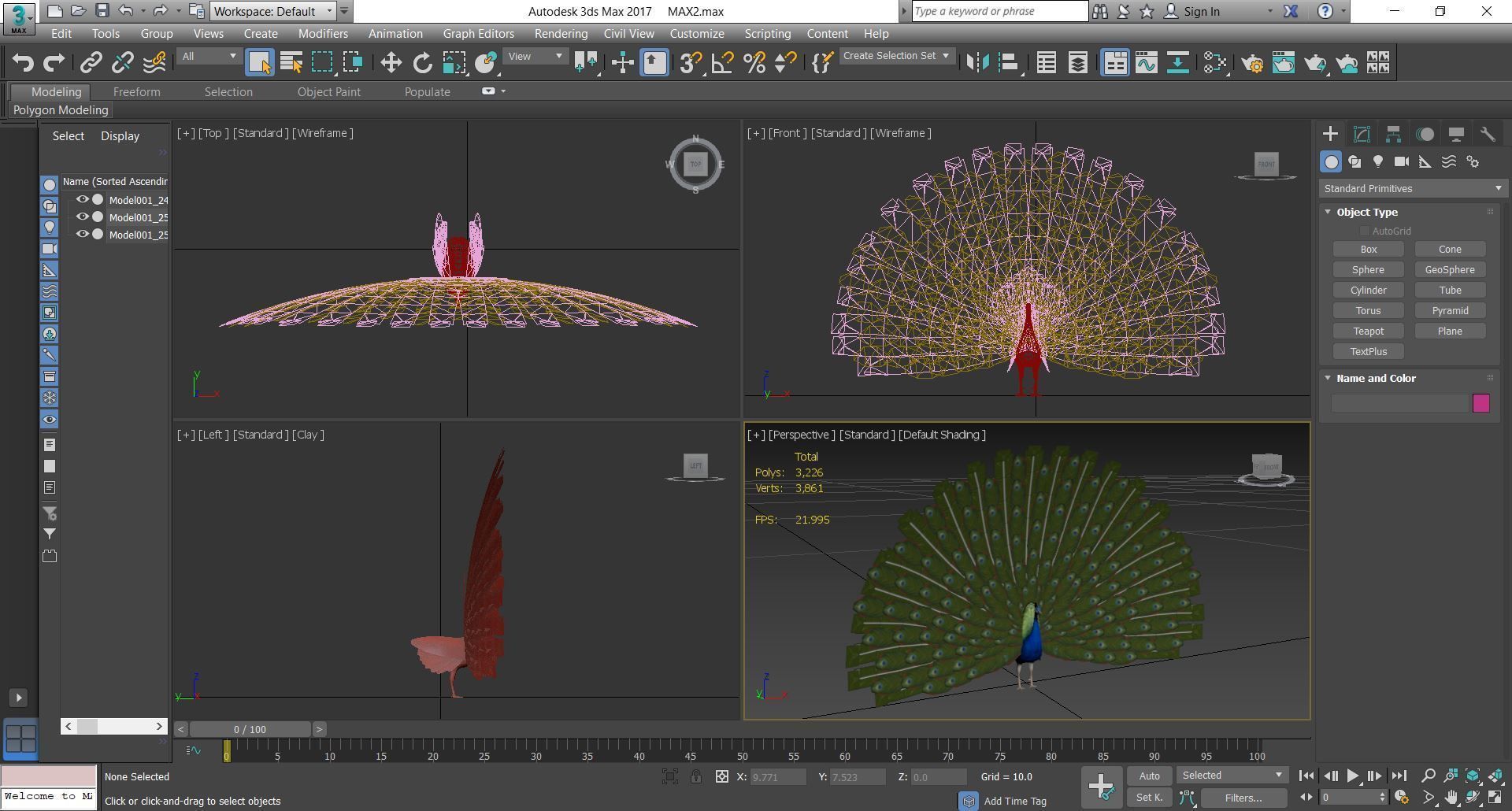This screenshot has height=811, width=1512.
Task: Collapse the Name and Color rollout
Action: [1329, 378]
